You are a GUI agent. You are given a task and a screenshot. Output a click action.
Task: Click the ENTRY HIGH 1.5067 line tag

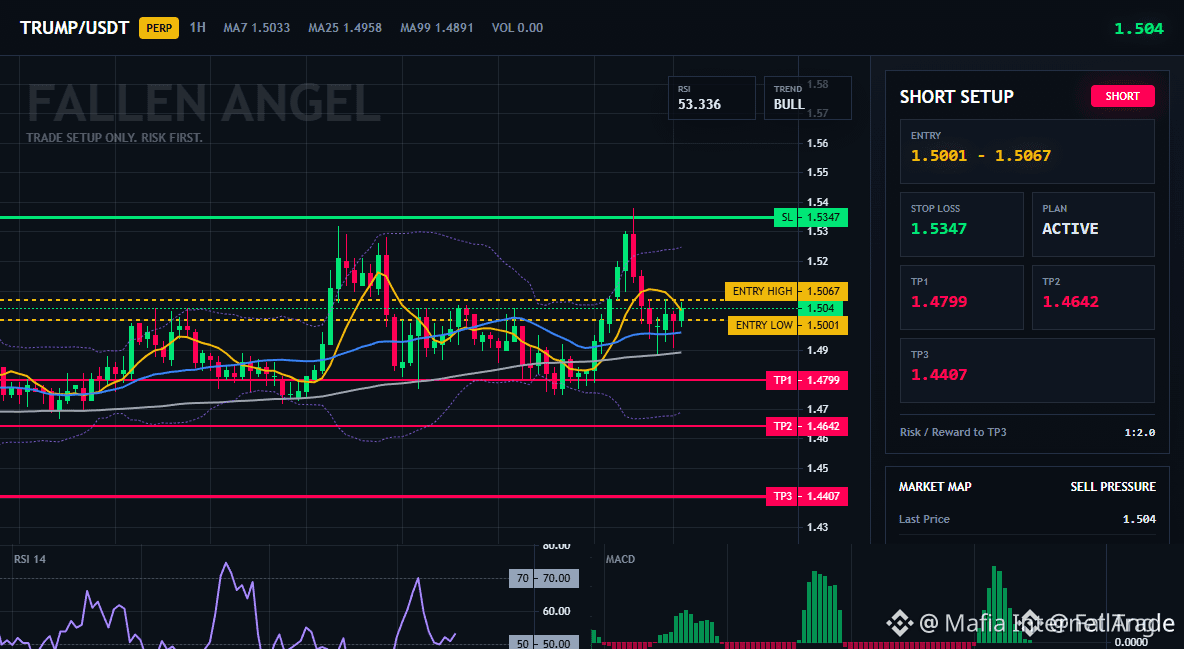point(786,291)
